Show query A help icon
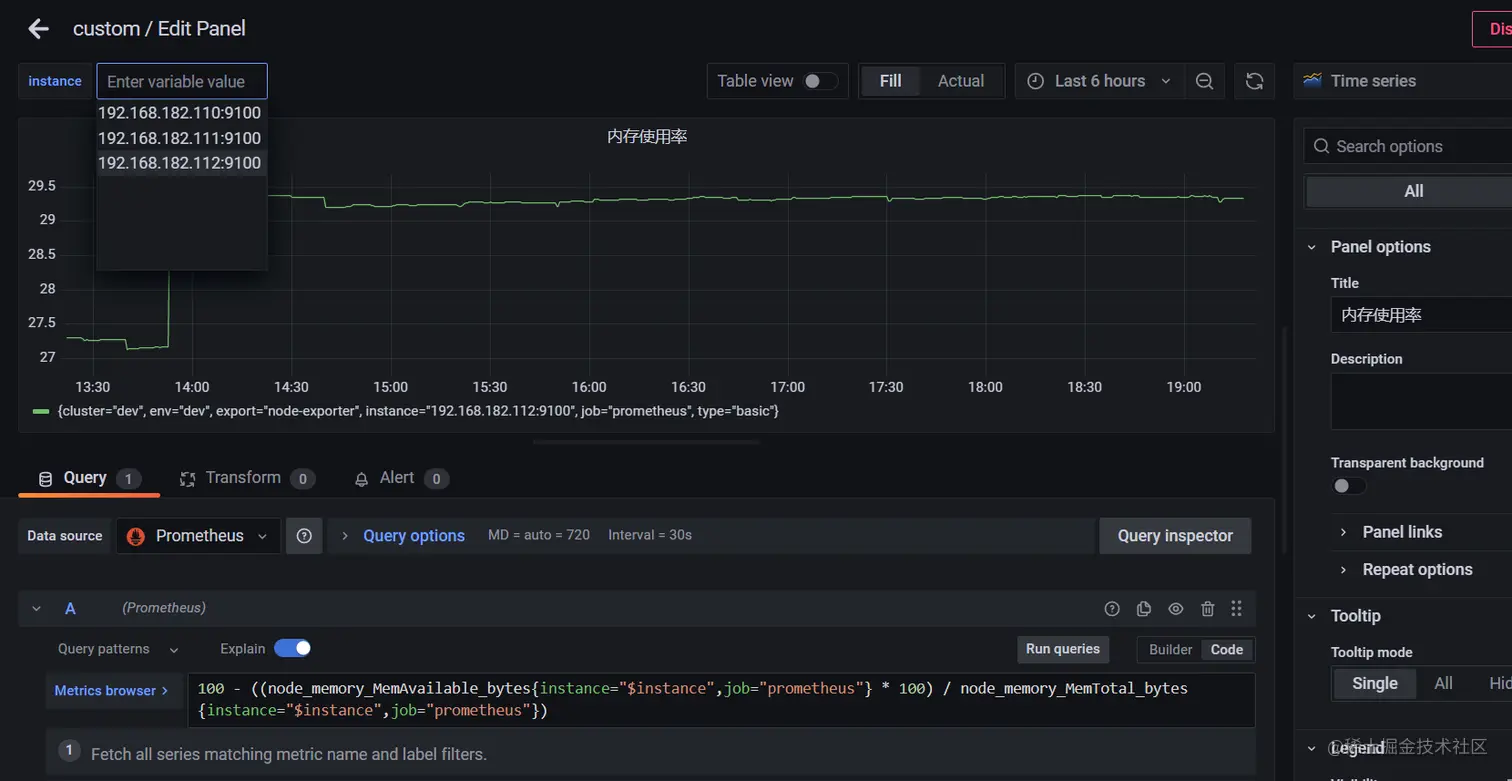This screenshot has width=1512, height=781. pyautogui.click(x=1112, y=608)
